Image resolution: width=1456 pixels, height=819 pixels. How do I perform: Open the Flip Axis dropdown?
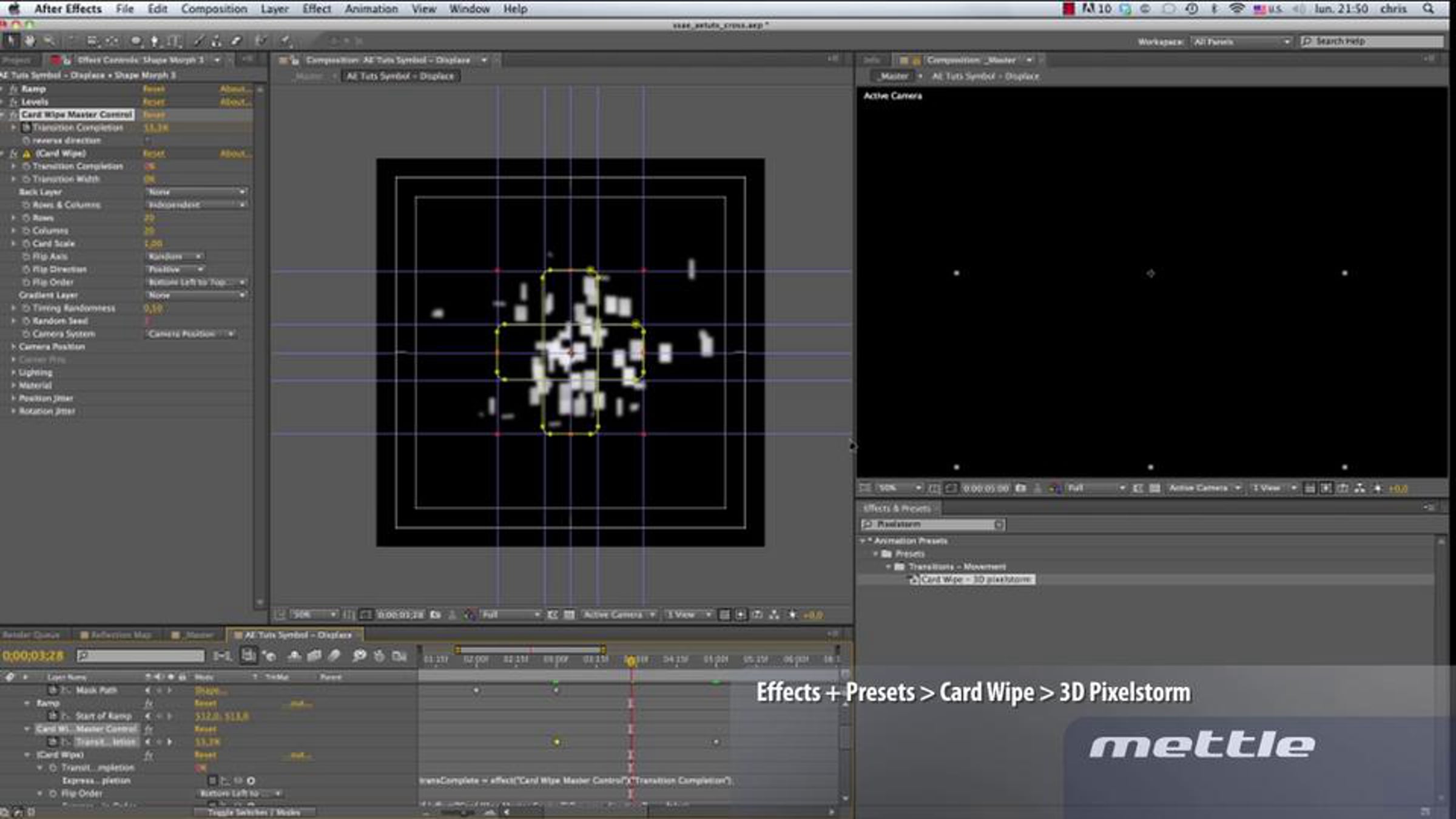[x=175, y=257]
